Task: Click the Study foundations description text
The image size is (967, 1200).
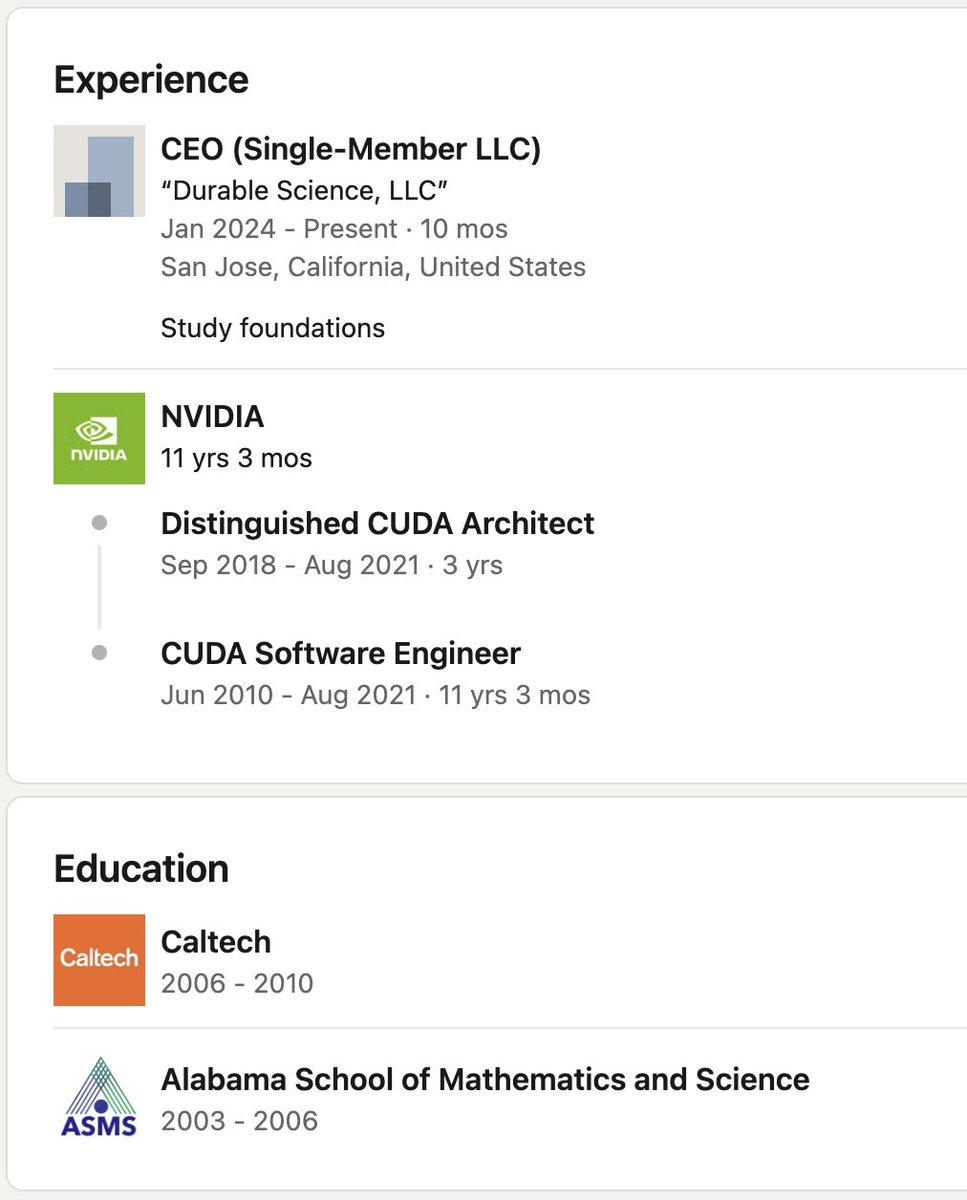Action: [x=273, y=328]
